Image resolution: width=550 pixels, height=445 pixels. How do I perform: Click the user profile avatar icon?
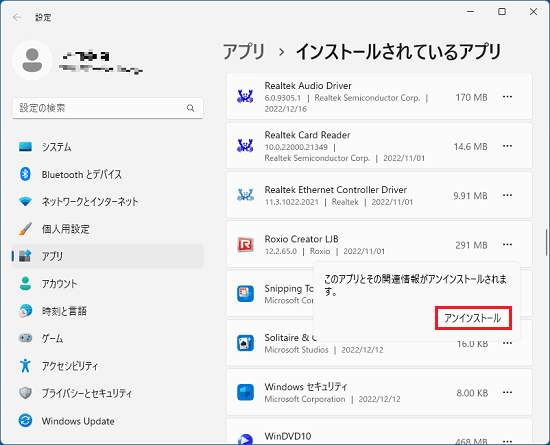click(x=32, y=60)
